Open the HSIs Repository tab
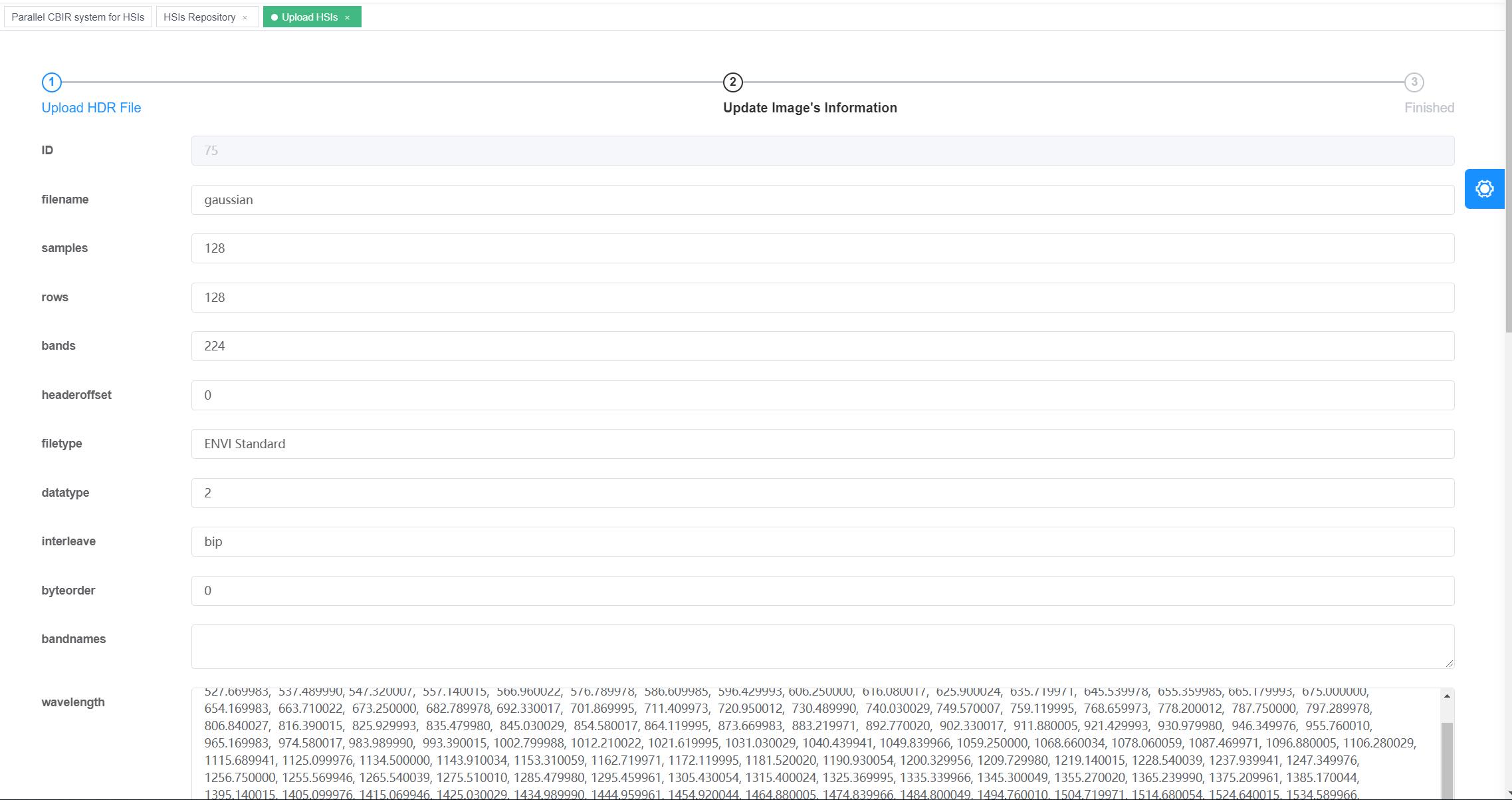This screenshot has width=1512, height=800. point(199,17)
